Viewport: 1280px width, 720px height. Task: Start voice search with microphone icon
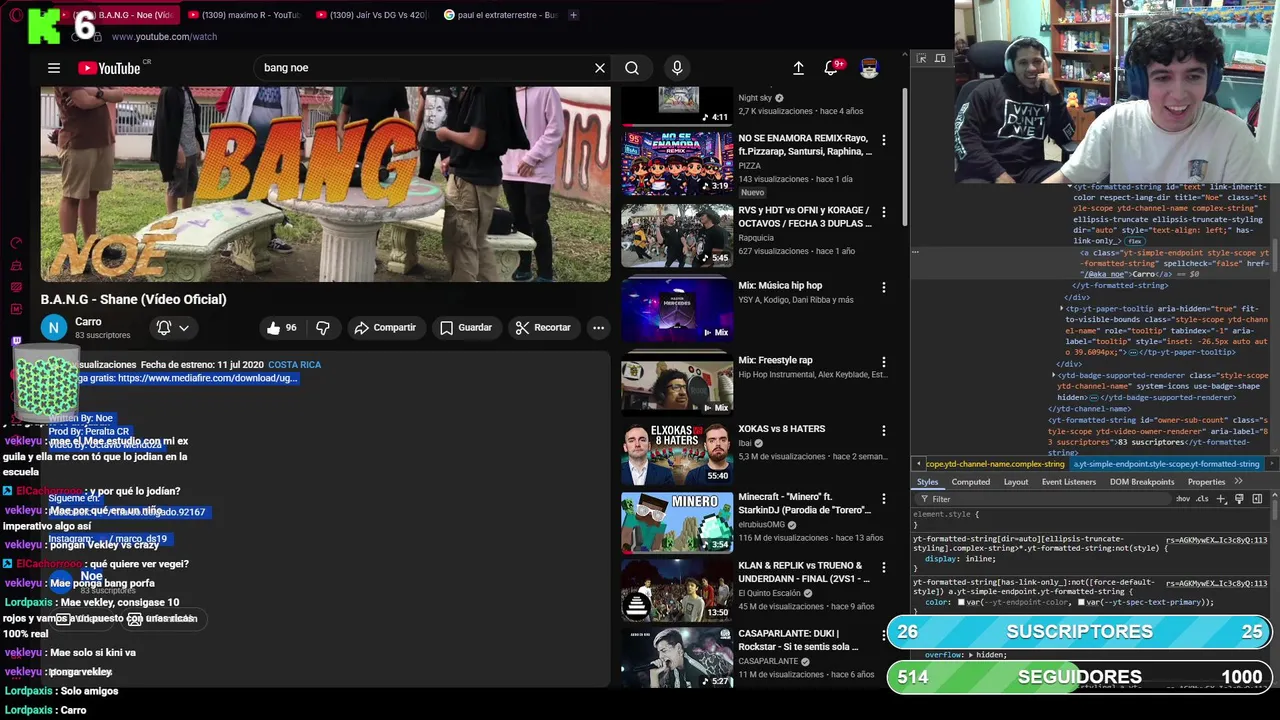pyautogui.click(x=677, y=68)
